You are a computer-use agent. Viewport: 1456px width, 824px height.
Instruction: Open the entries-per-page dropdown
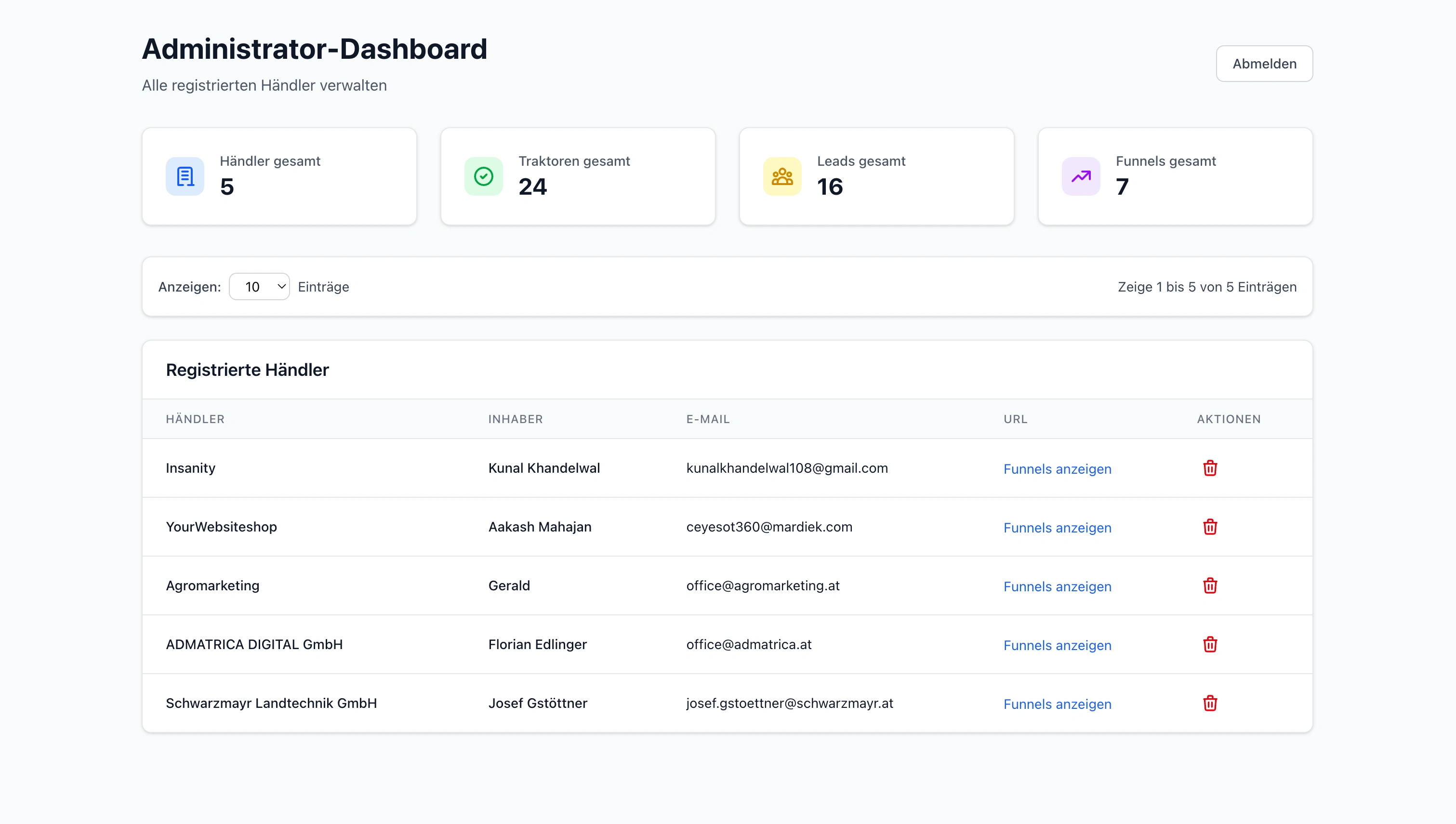(259, 287)
